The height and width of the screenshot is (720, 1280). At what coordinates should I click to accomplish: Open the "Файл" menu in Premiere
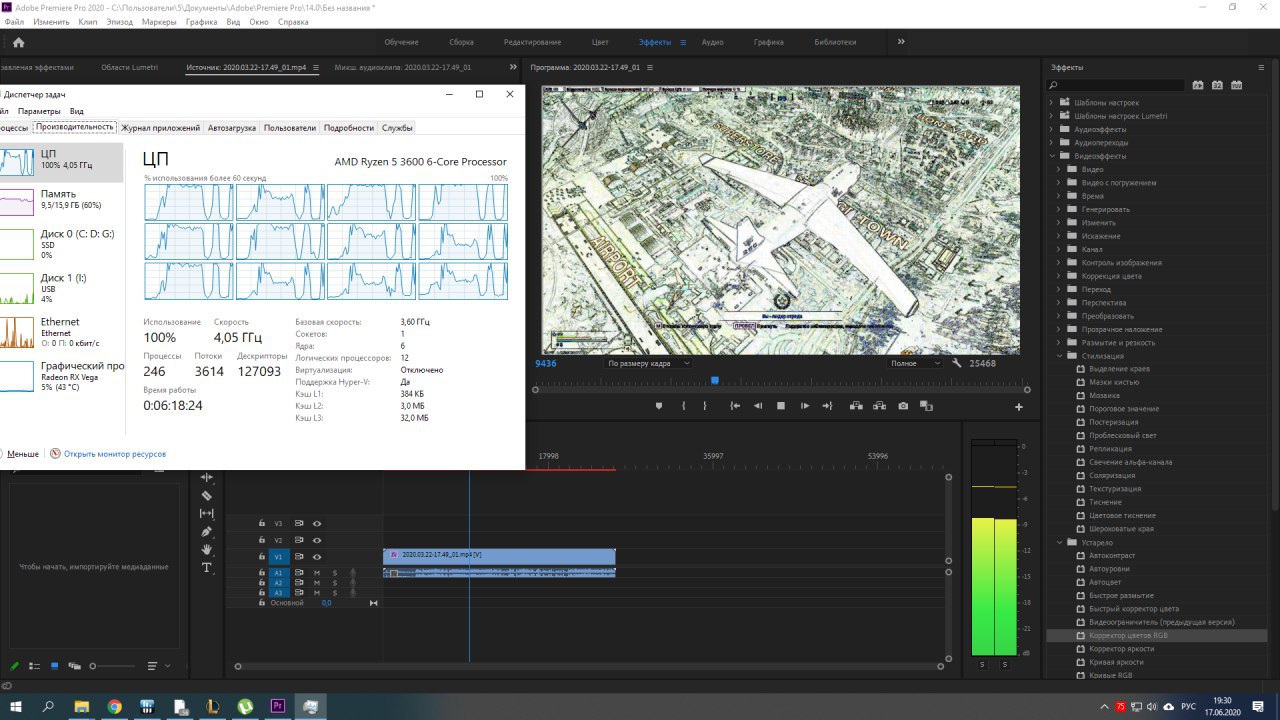coord(14,21)
